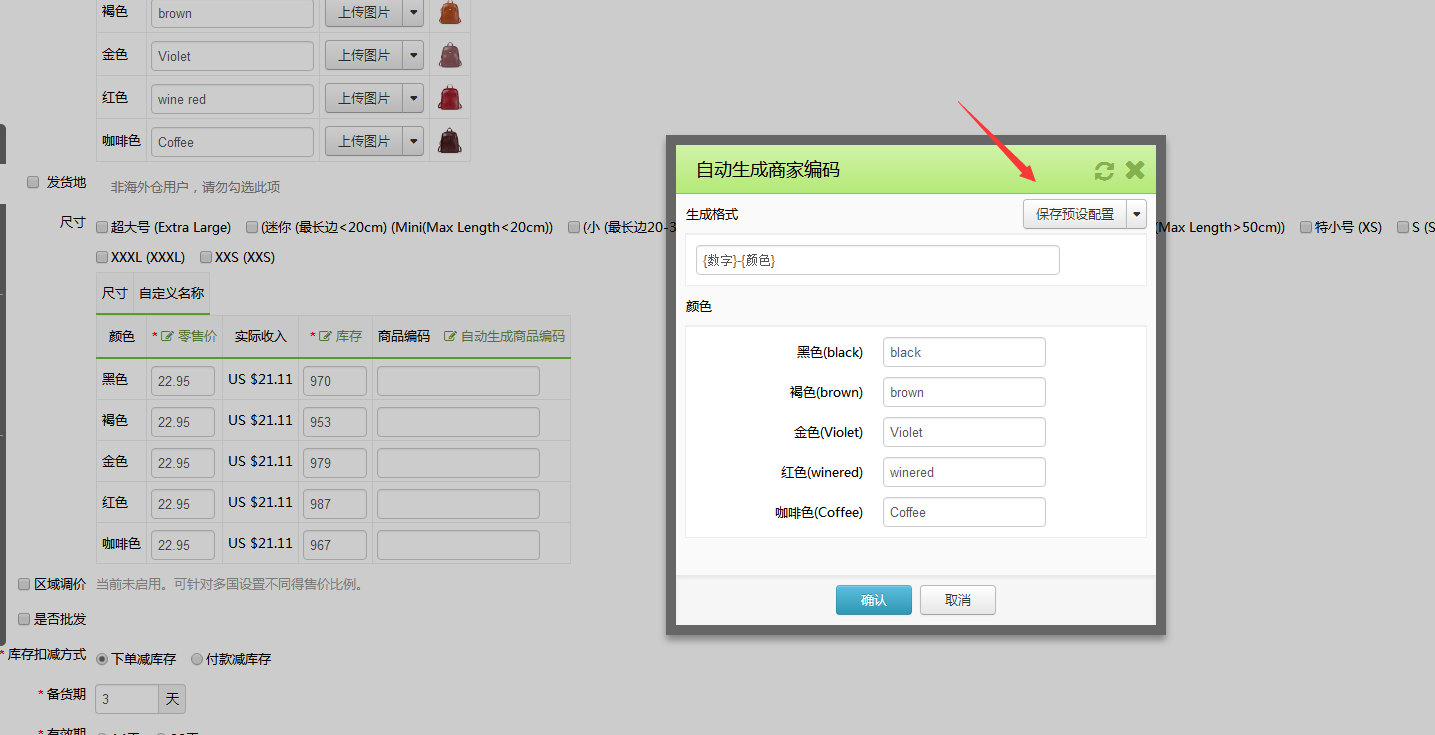Refresh the auto-generate merchant code dialog
Screen dimensions: 1435x735
tap(1104, 170)
